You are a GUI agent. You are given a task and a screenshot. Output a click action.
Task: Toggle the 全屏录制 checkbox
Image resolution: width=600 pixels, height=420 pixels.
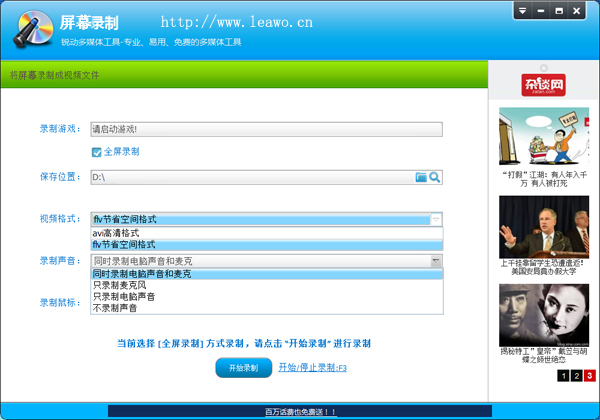pos(97,152)
